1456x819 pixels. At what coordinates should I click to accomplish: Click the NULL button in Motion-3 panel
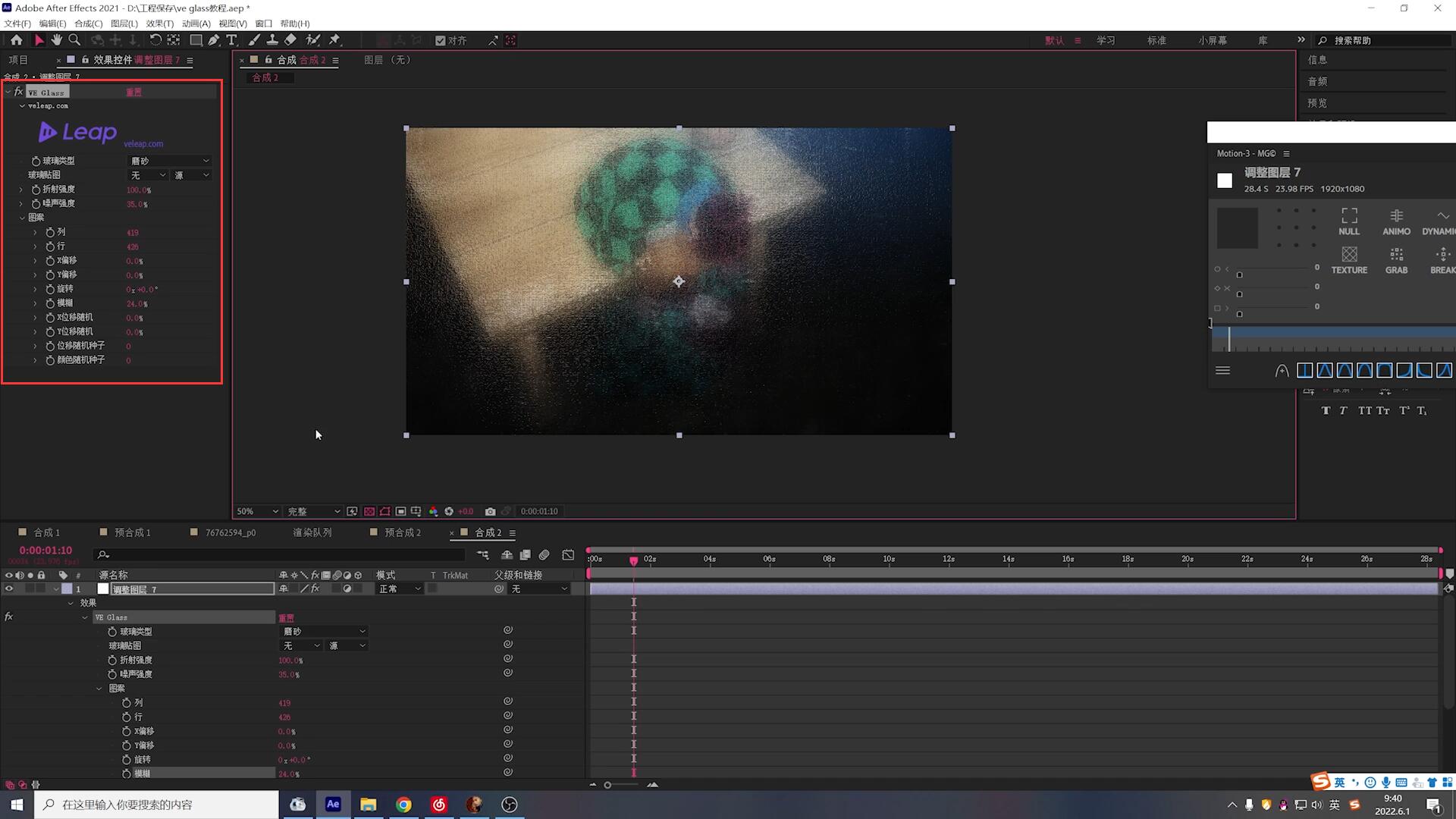coord(1349,221)
